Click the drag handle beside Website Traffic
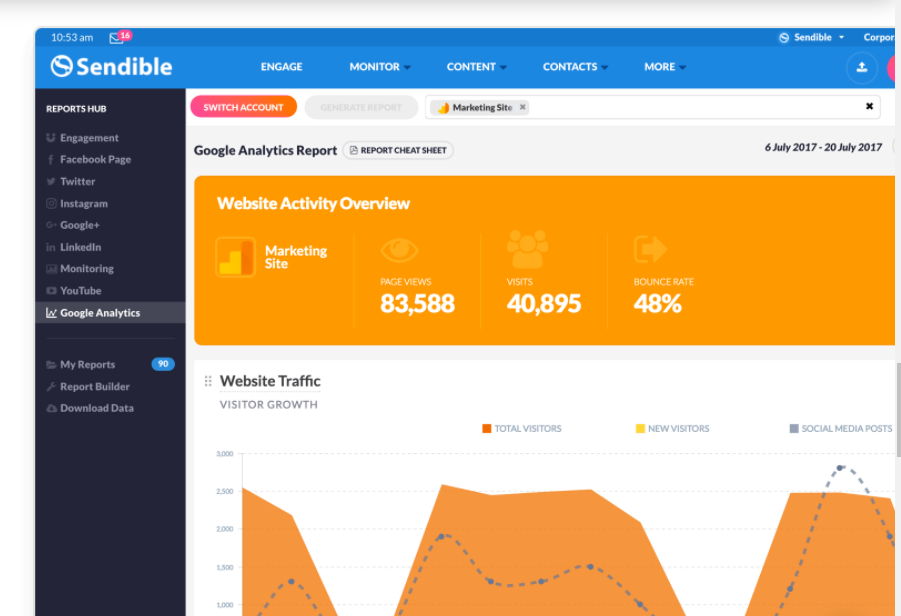This screenshot has height=616, width=901. tap(208, 381)
